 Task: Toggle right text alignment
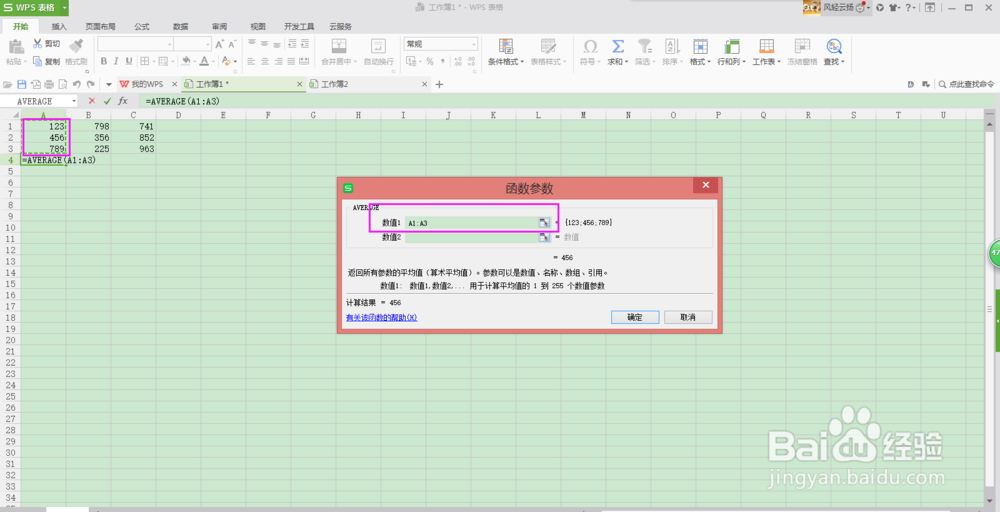pos(277,62)
